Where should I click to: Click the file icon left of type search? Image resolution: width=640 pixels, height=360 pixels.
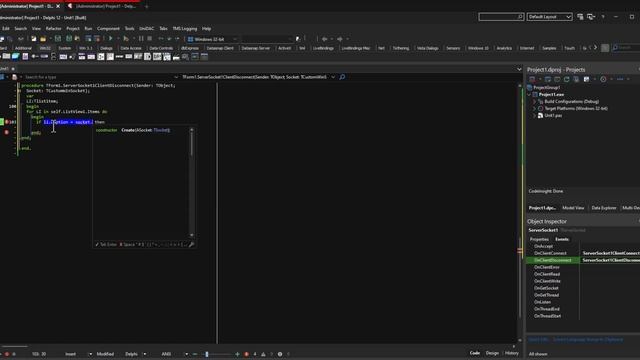(x=15, y=77)
